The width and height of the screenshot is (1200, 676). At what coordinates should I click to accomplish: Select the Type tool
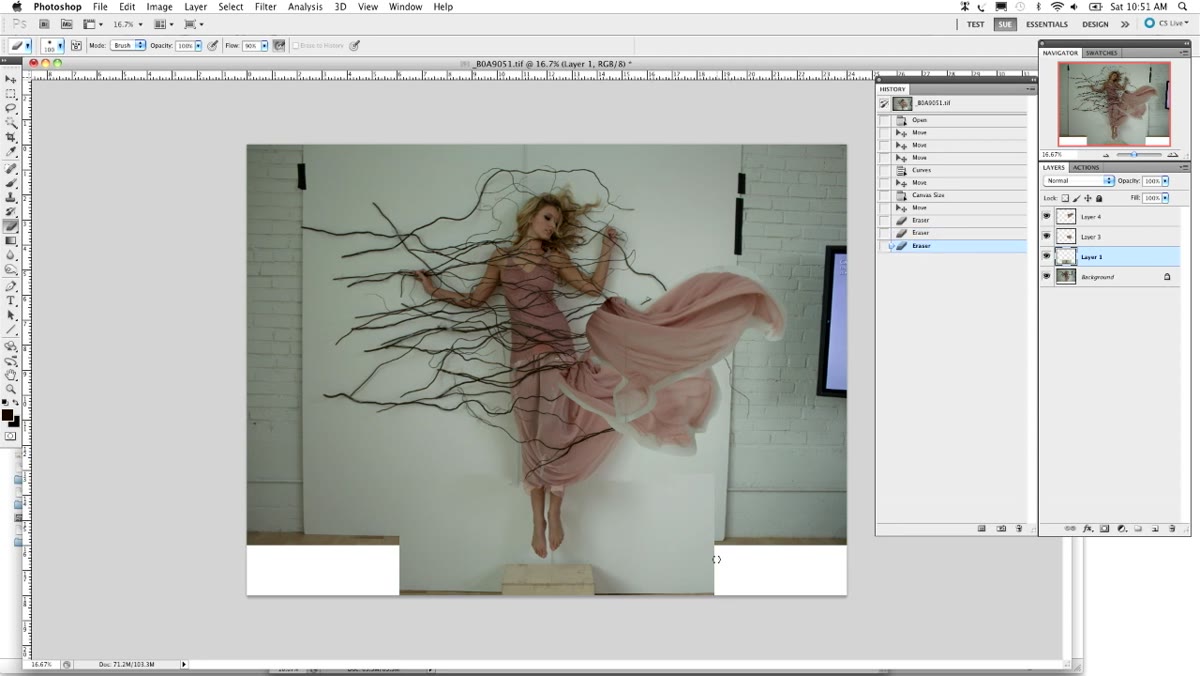point(11,300)
